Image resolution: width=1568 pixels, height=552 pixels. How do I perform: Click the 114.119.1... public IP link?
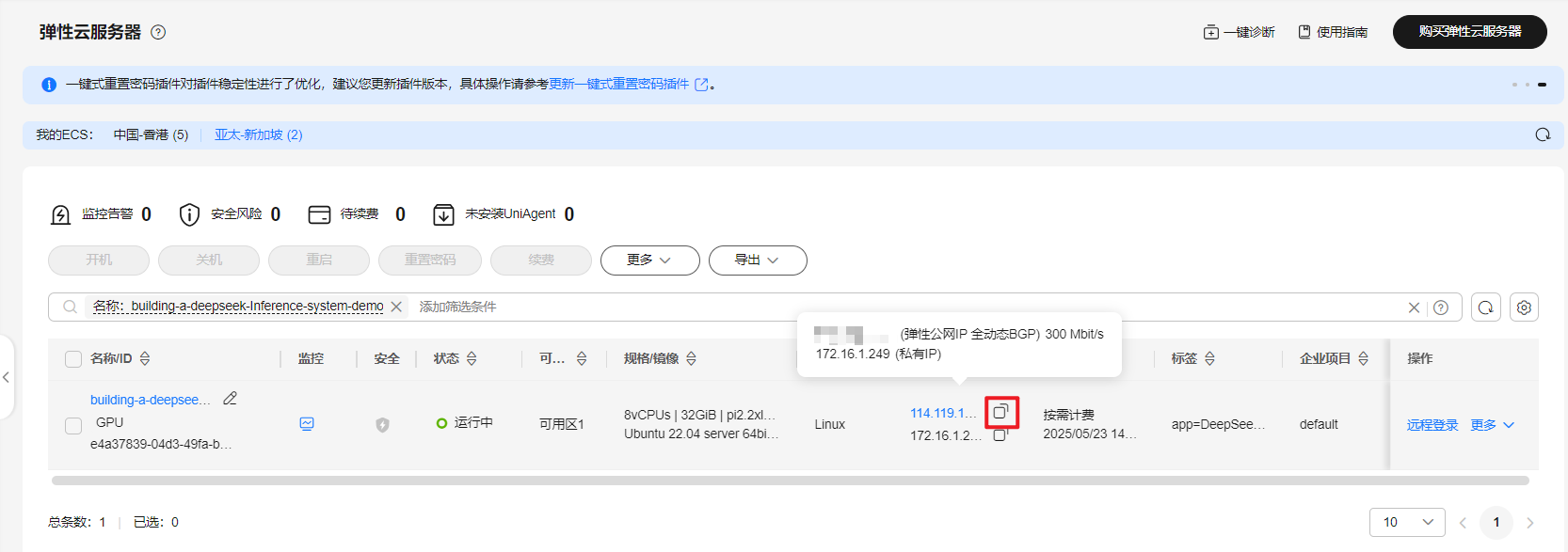click(943, 413)
